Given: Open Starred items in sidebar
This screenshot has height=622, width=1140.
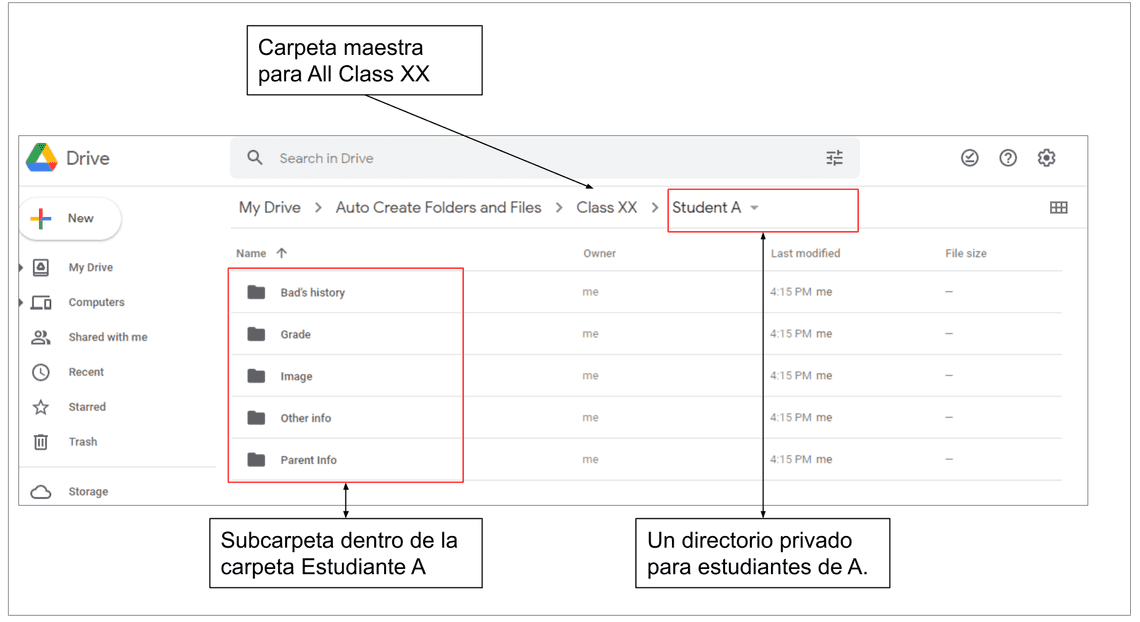Looking at the screenshot, I should pos(86,407).
